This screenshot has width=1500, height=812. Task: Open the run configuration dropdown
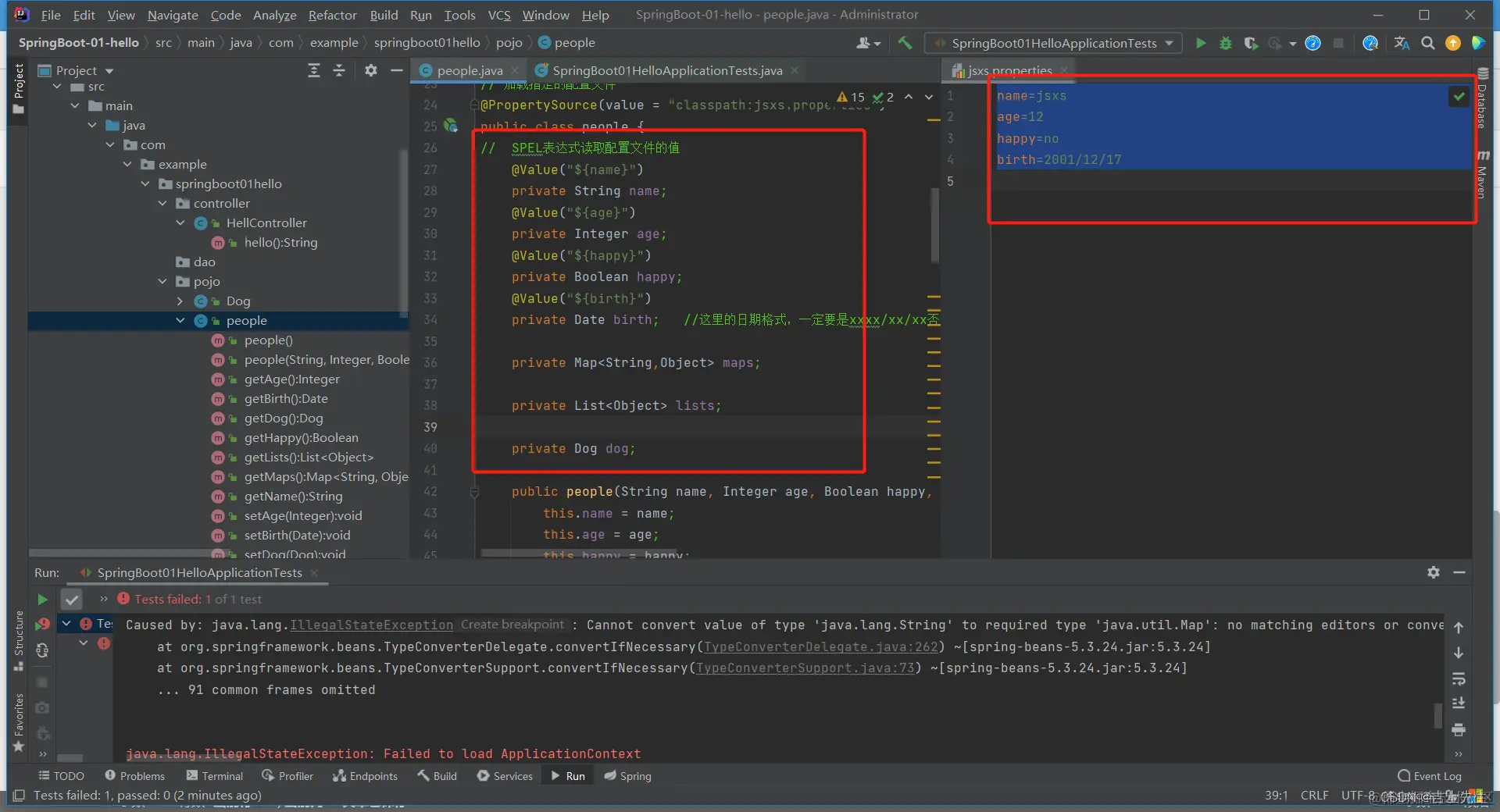point(1053,43)
